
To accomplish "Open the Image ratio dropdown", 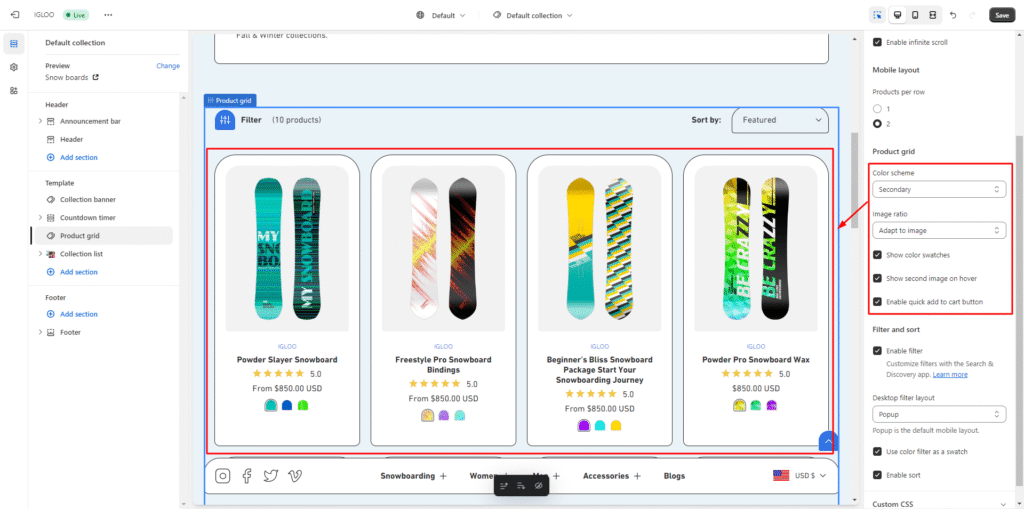I will pos(938,230).
